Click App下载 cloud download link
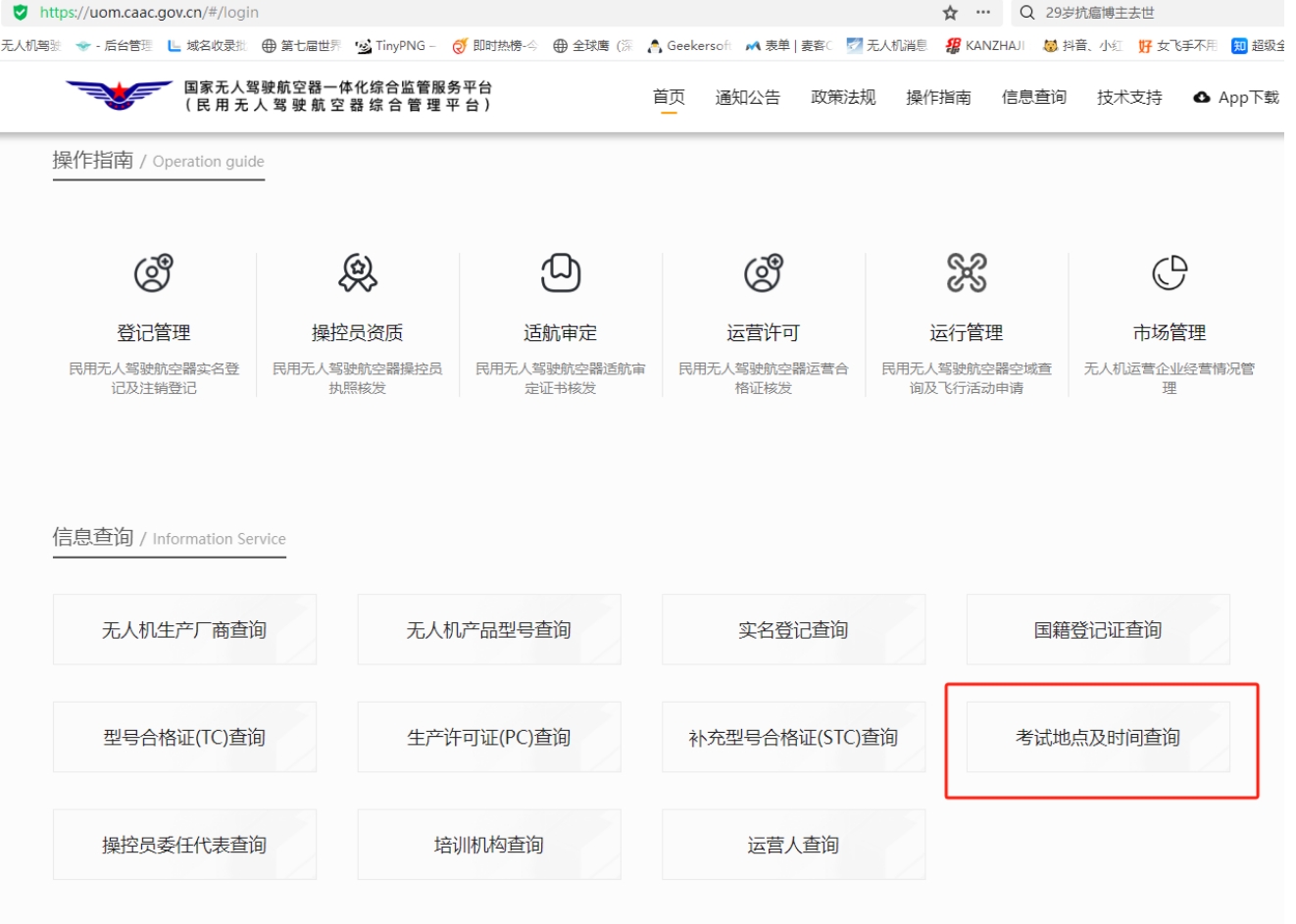The height and width of the screenshot is (924, 1296). tap(1236, 97)
